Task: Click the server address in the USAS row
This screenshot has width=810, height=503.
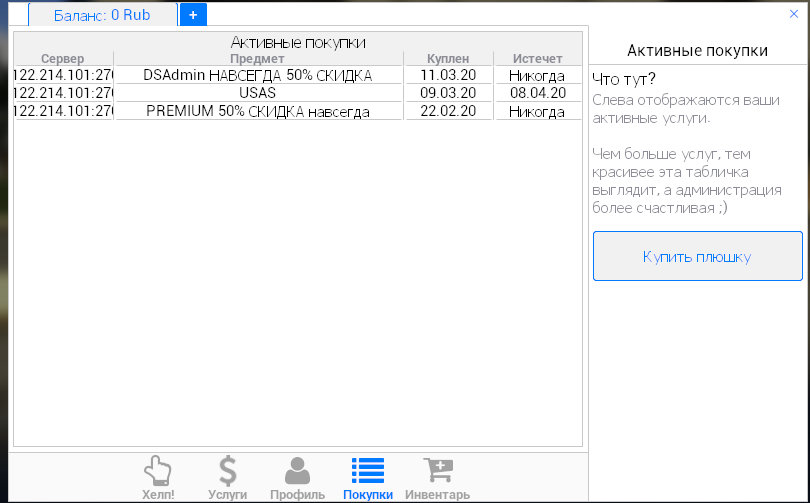Action: click(63, 93)
